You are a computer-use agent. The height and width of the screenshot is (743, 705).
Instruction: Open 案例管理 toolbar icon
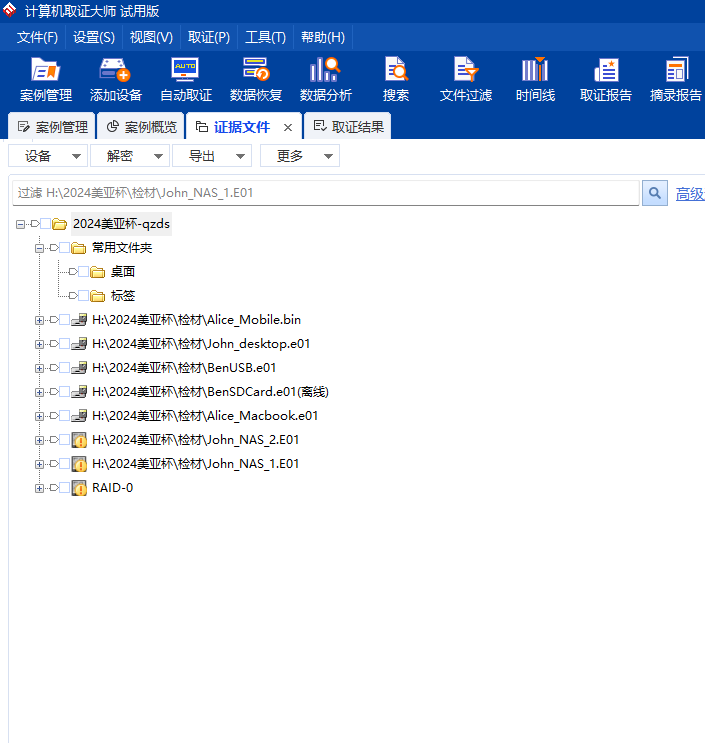45,79
